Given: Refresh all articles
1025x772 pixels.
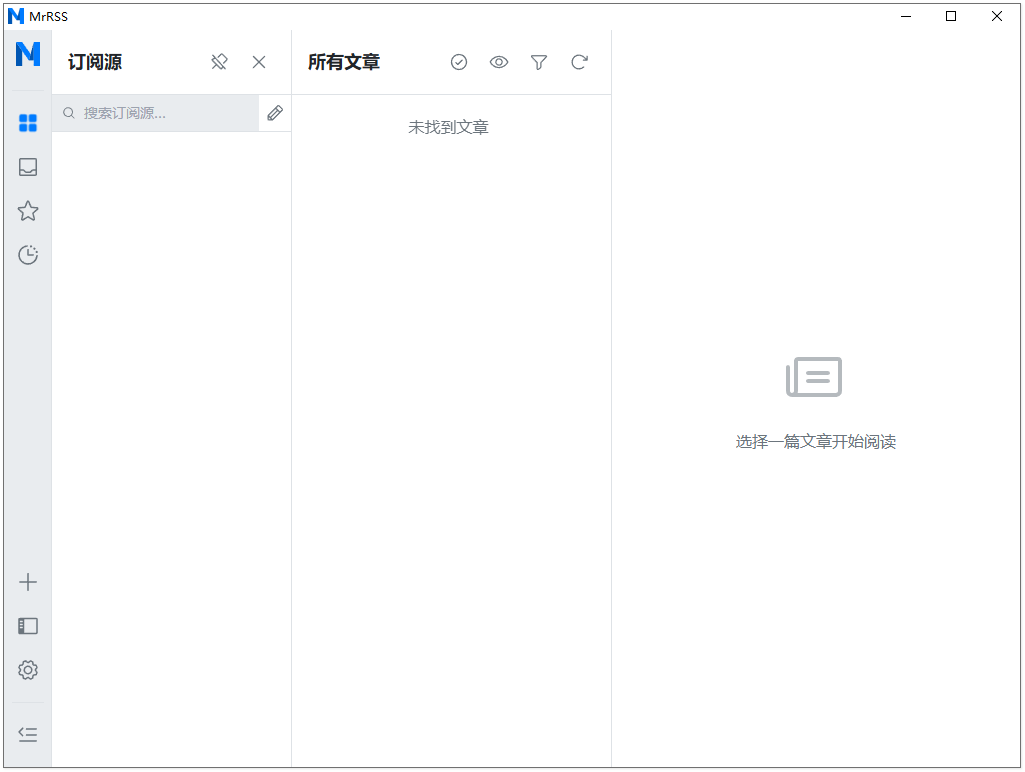Looking at the screenshot, I should click(579, 61).
